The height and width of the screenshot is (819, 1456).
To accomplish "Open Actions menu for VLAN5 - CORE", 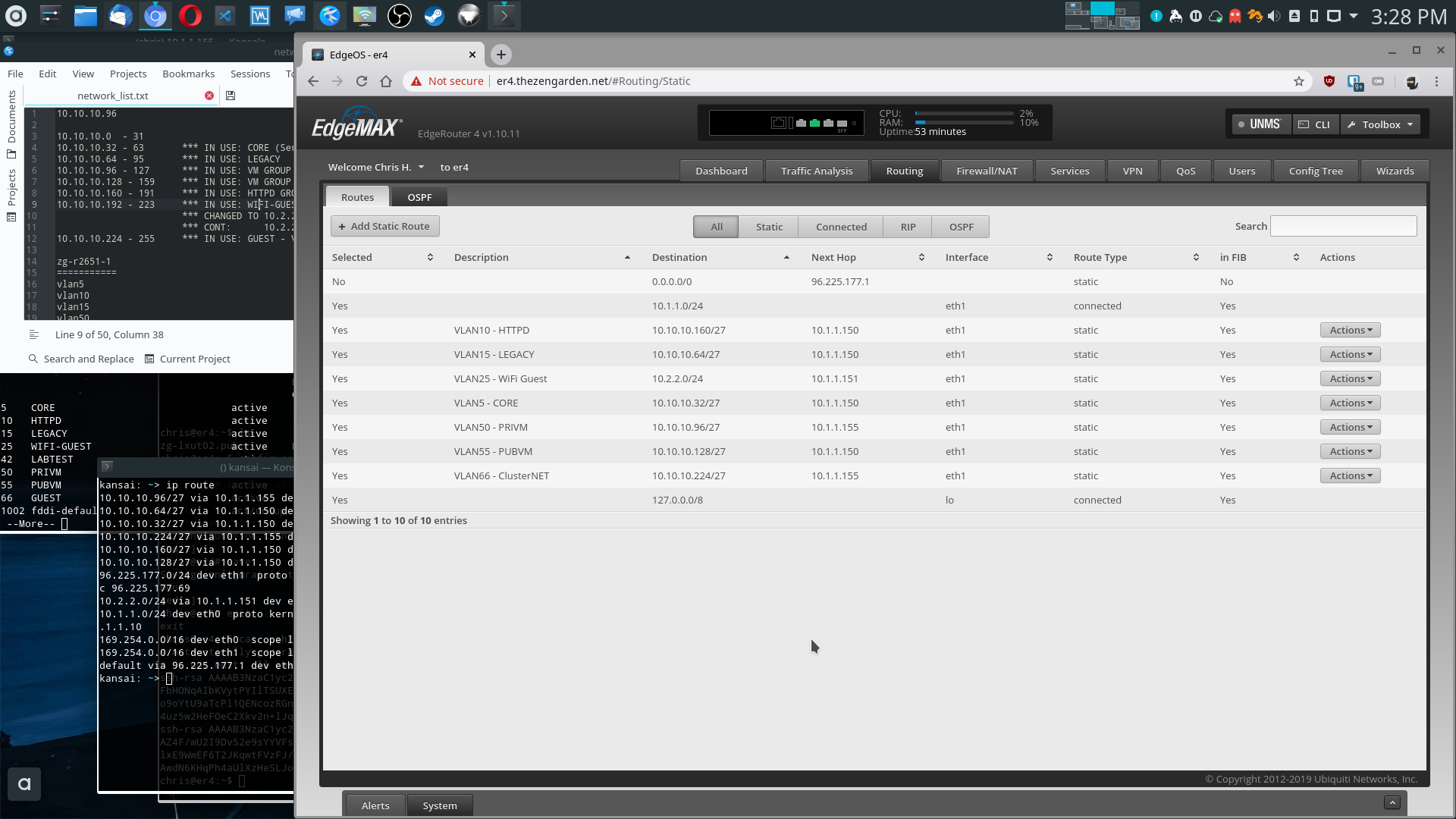I will coord(1350,403).
